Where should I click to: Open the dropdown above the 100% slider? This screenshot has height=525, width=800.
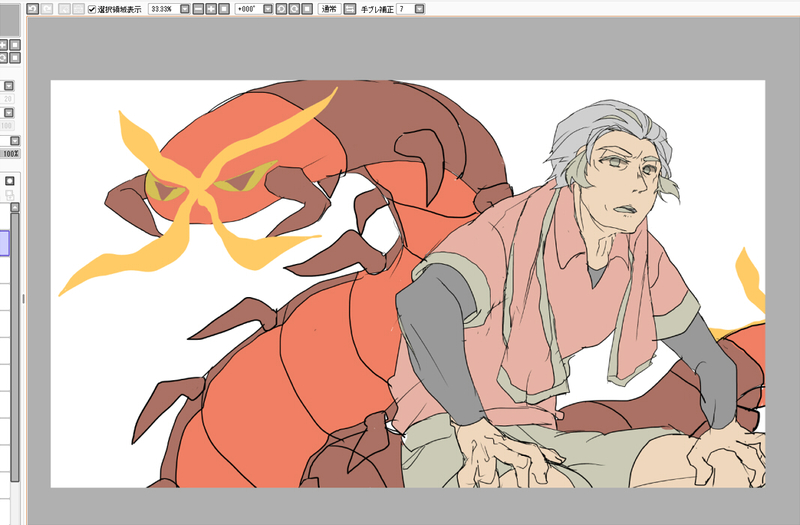(15, 141)
